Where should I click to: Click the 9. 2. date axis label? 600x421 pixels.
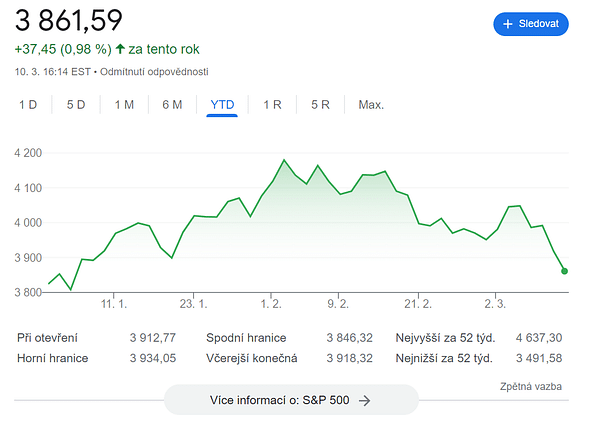pyautogui.click(x=338, y=304)
